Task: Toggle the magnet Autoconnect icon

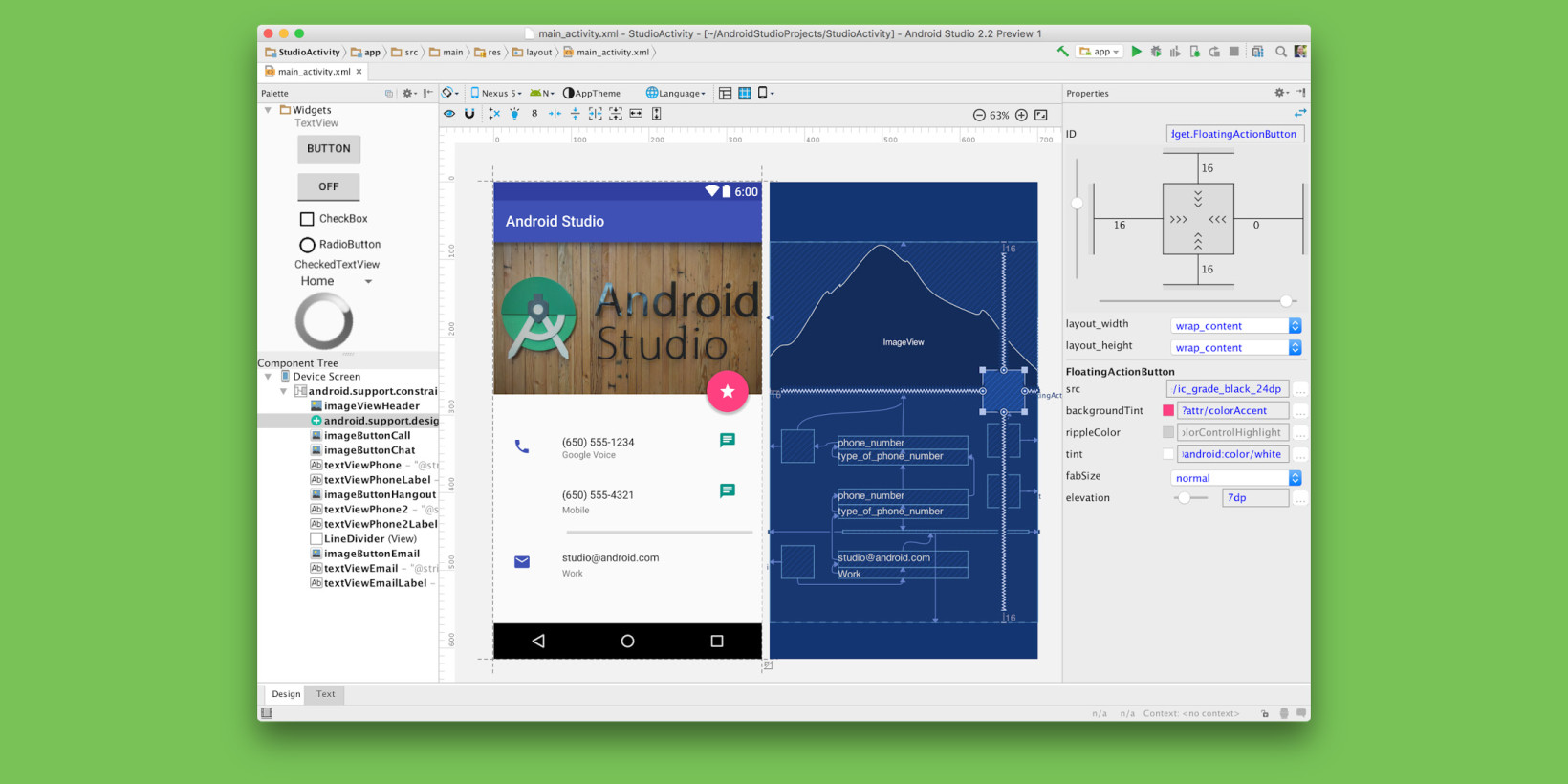Action: [x=469, y=114]
